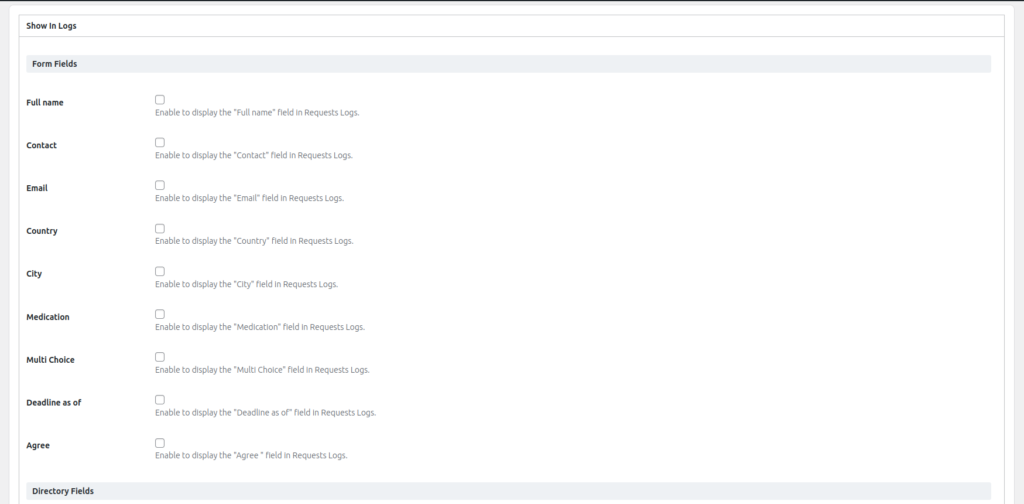Click the bold Medication row label
Image resolution: width=1024 pixels, height=504 pixels.
pos(48,317)
